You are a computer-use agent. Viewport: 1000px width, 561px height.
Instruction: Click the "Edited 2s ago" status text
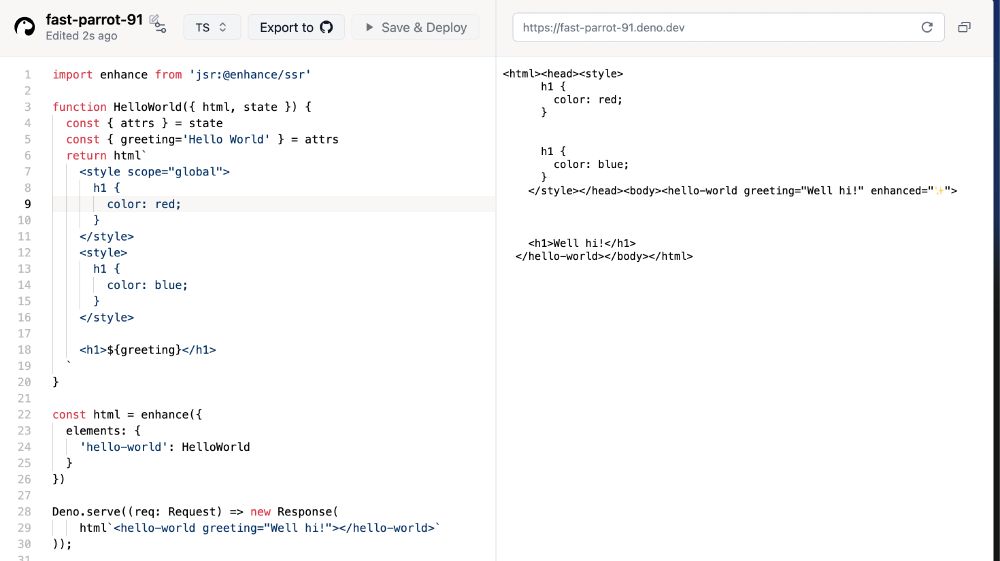coord(81,36)
